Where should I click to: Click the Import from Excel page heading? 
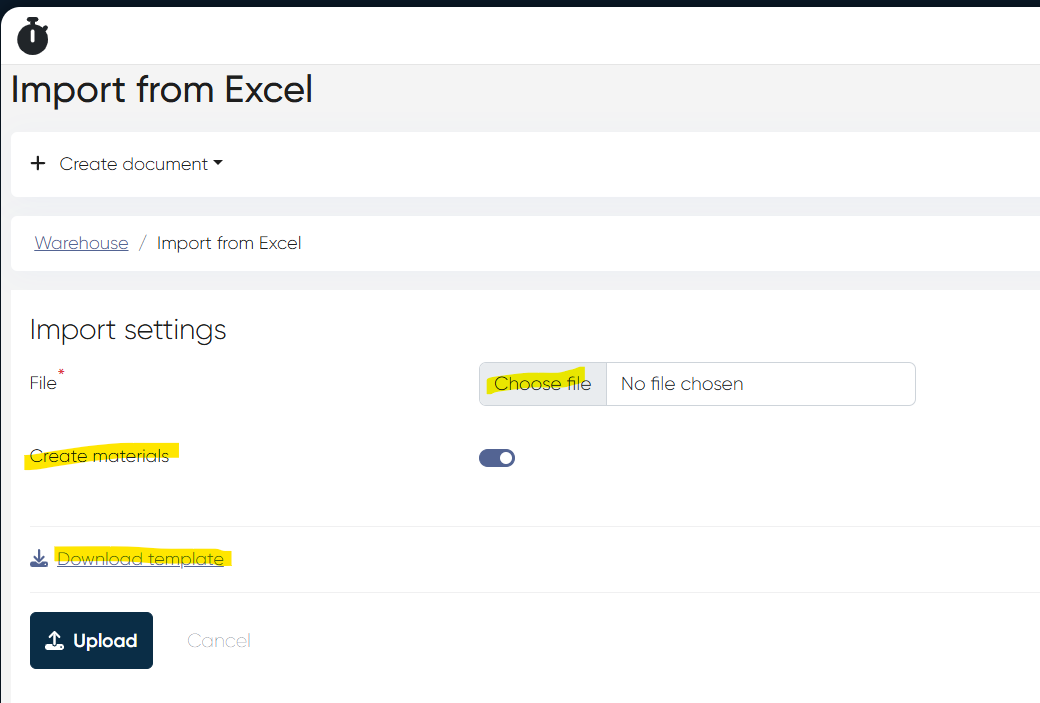coord(162,90)
